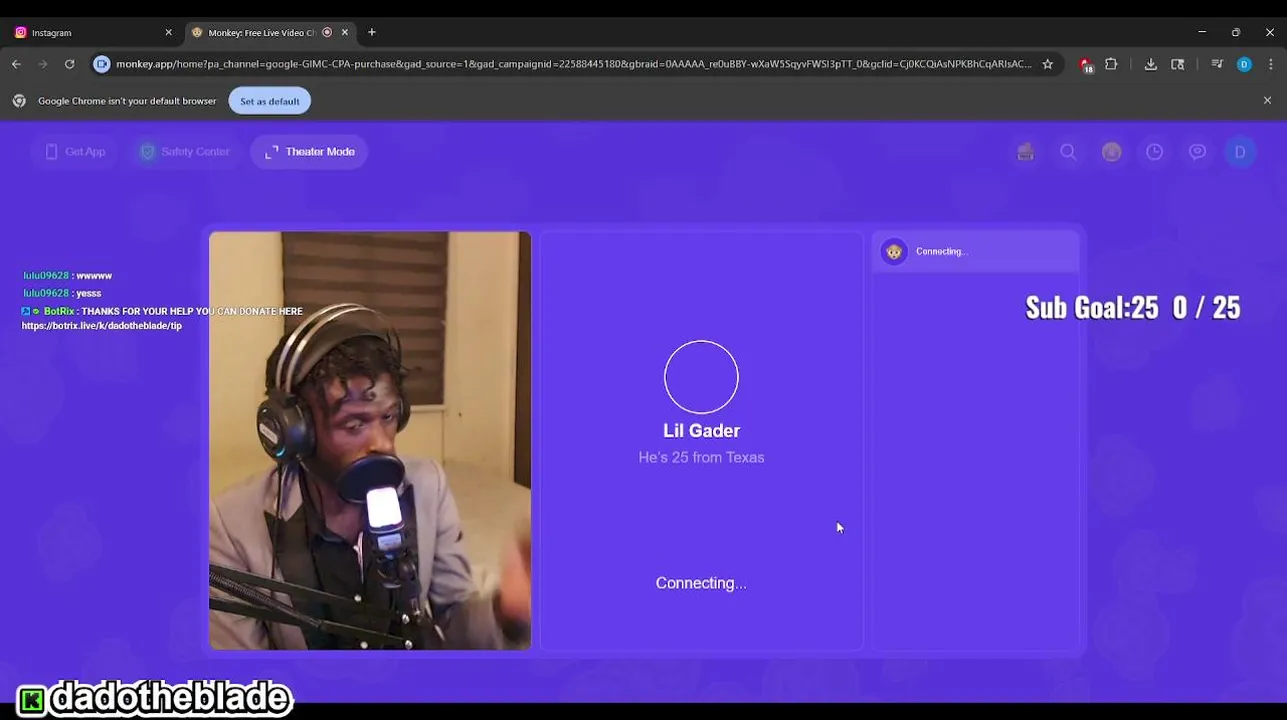Close the Instagram tab

tap(168, 32)
